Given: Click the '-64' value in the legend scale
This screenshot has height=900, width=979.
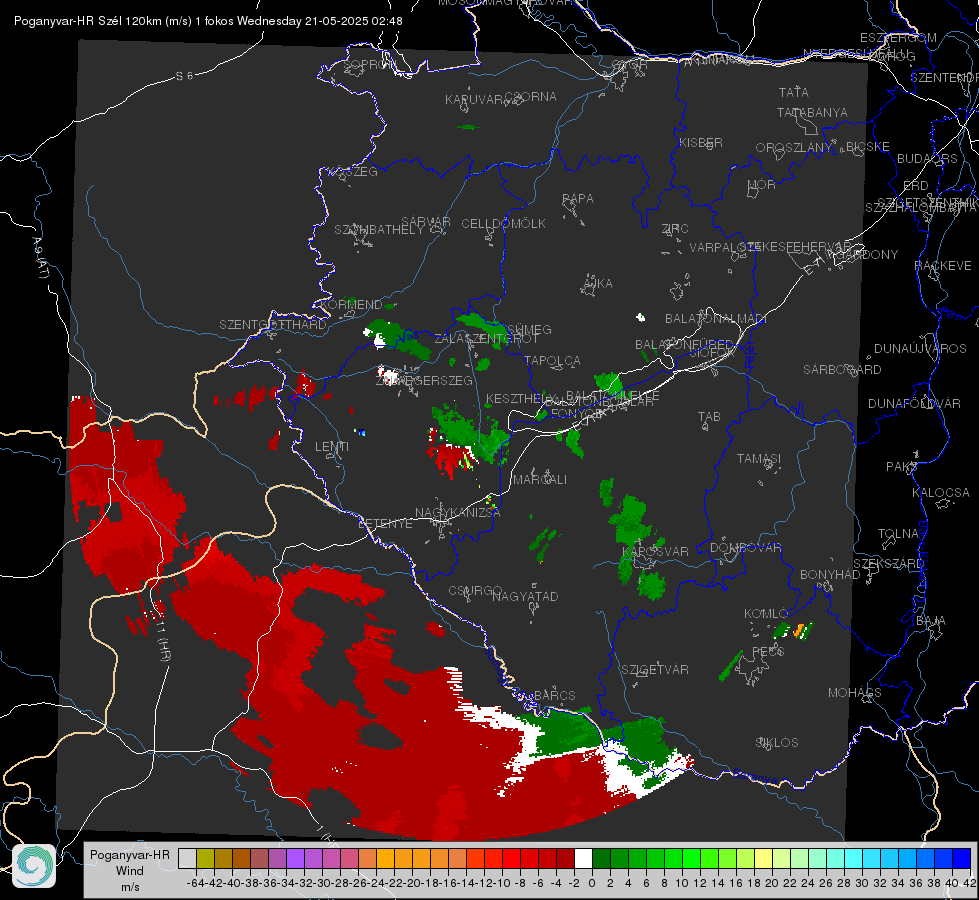Looking at the screenshot, I should click(x=196, y=883).
